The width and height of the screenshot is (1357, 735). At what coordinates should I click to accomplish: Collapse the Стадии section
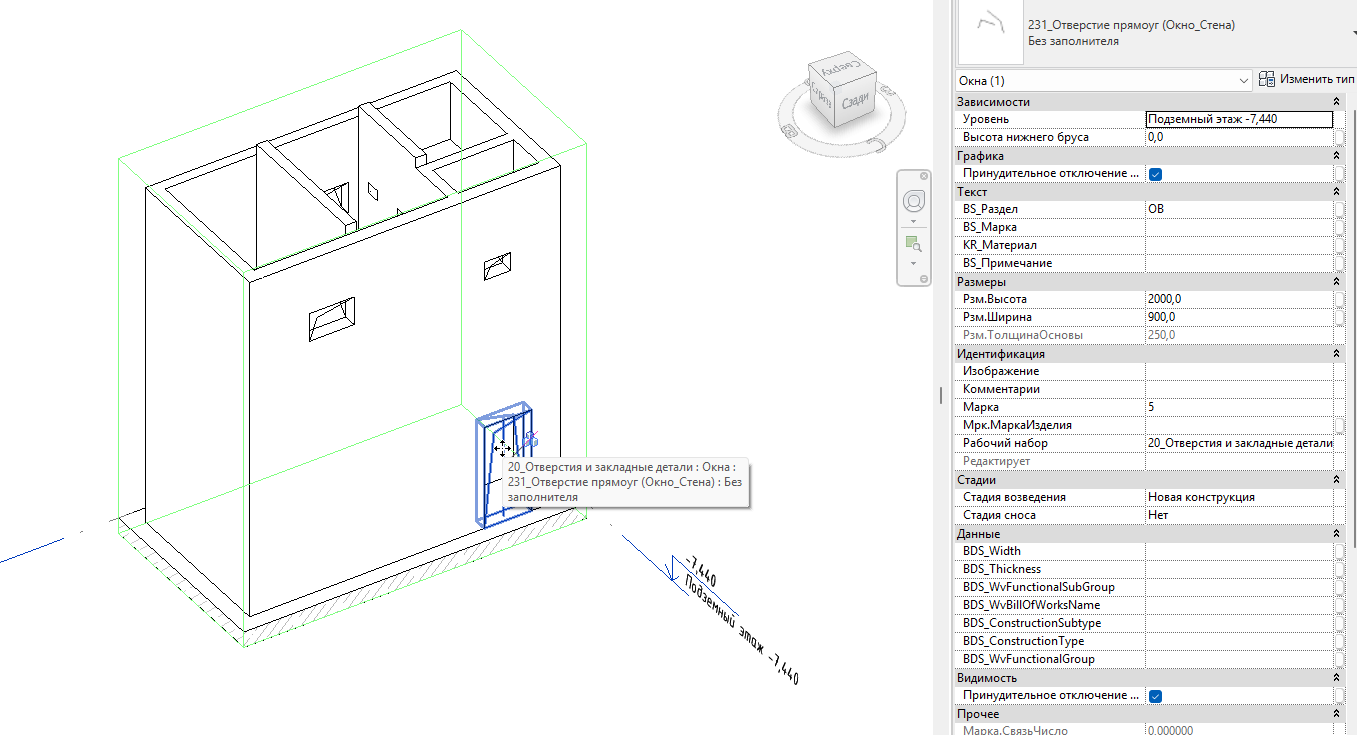1337,480
